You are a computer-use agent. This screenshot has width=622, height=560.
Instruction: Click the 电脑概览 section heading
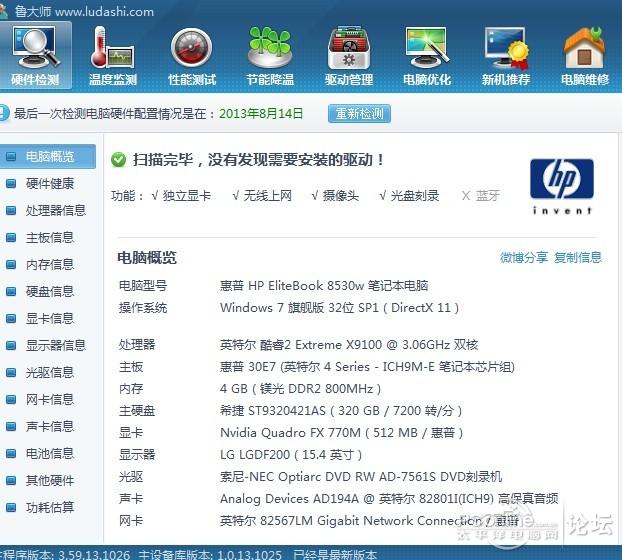147,258
